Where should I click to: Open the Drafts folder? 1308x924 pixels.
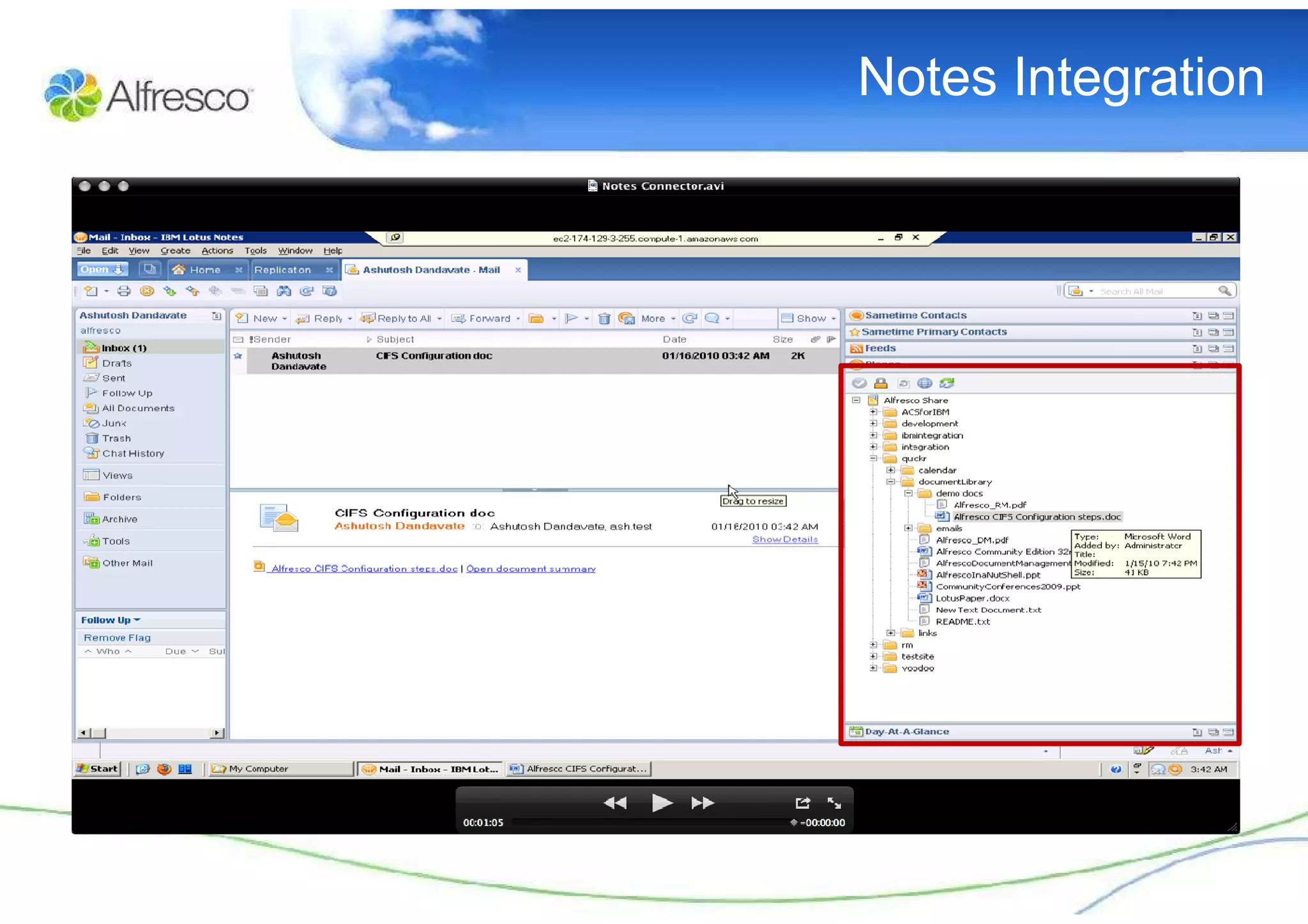click(116, 363)
